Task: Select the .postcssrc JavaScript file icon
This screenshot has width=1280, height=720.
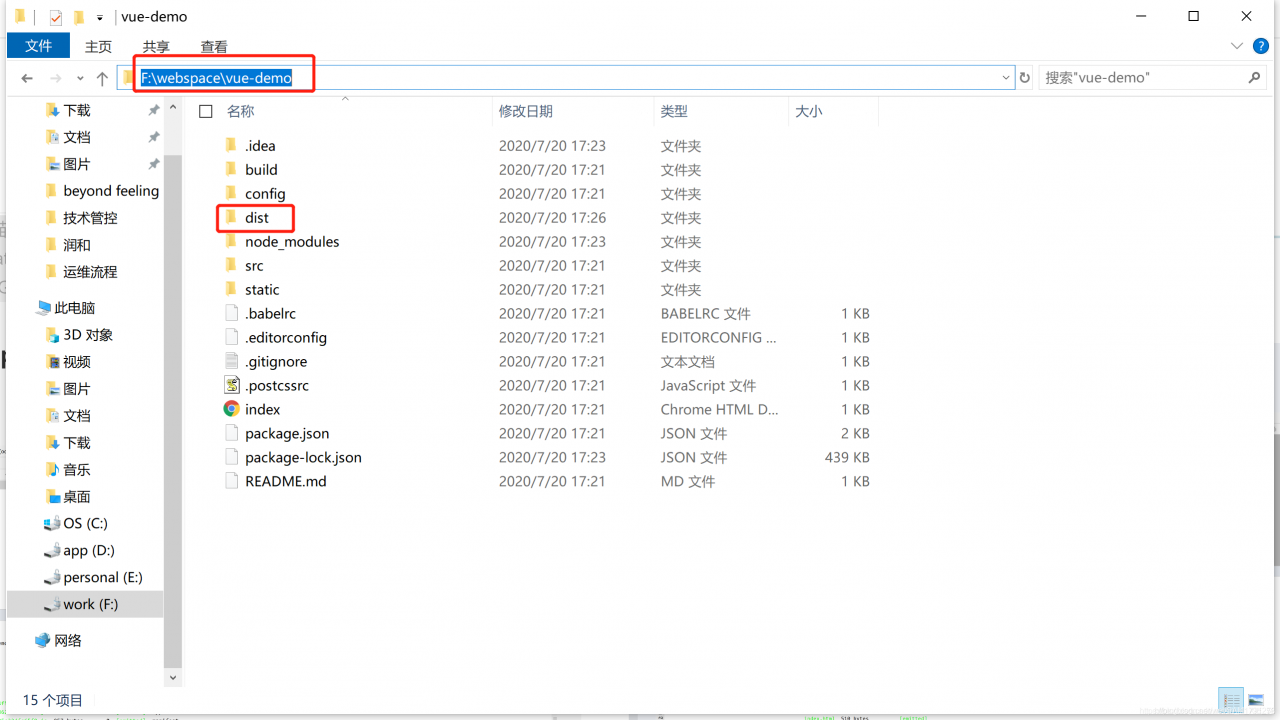Action: pos(231,385)
